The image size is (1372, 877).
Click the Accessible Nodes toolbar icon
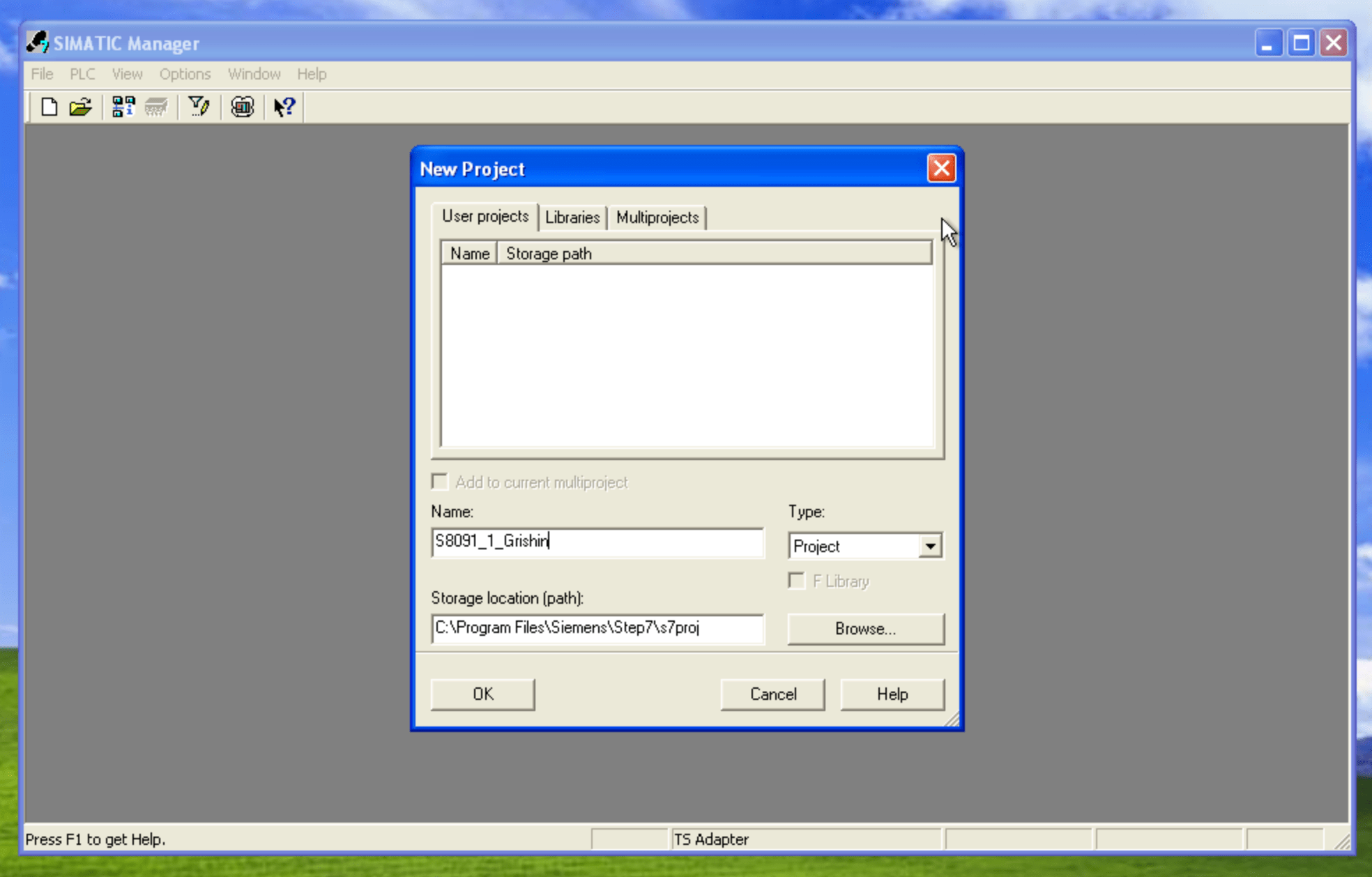(123, 107)
